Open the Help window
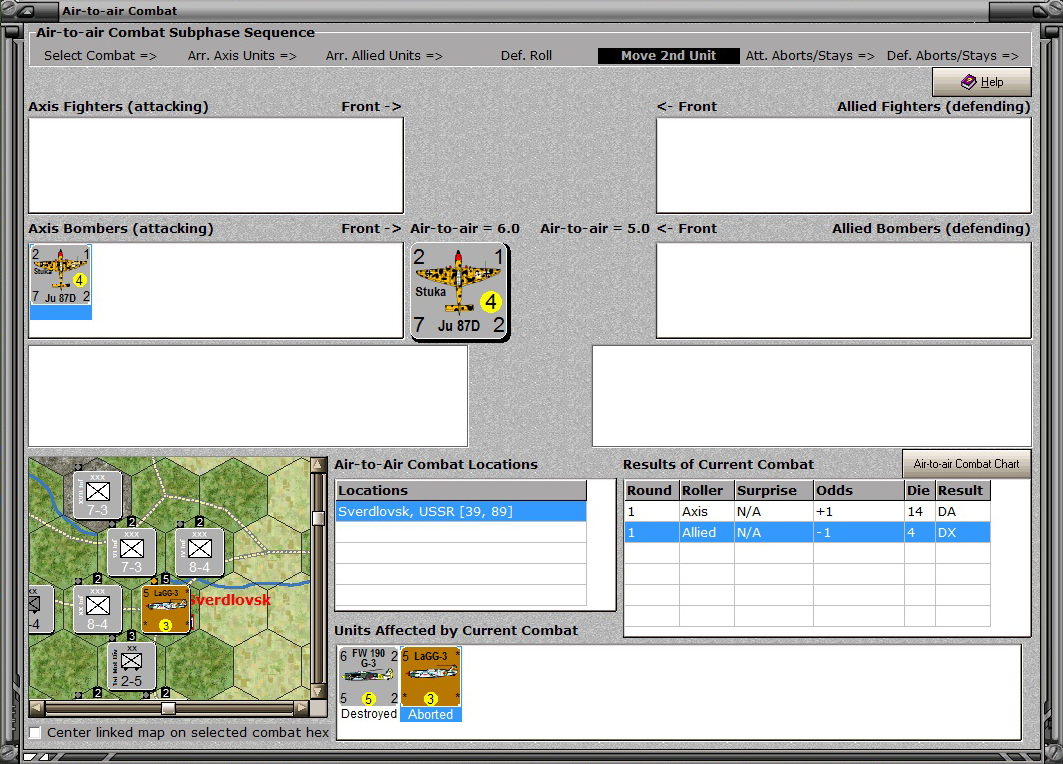This screenshot has width=1063, height=764. (982, 82)
